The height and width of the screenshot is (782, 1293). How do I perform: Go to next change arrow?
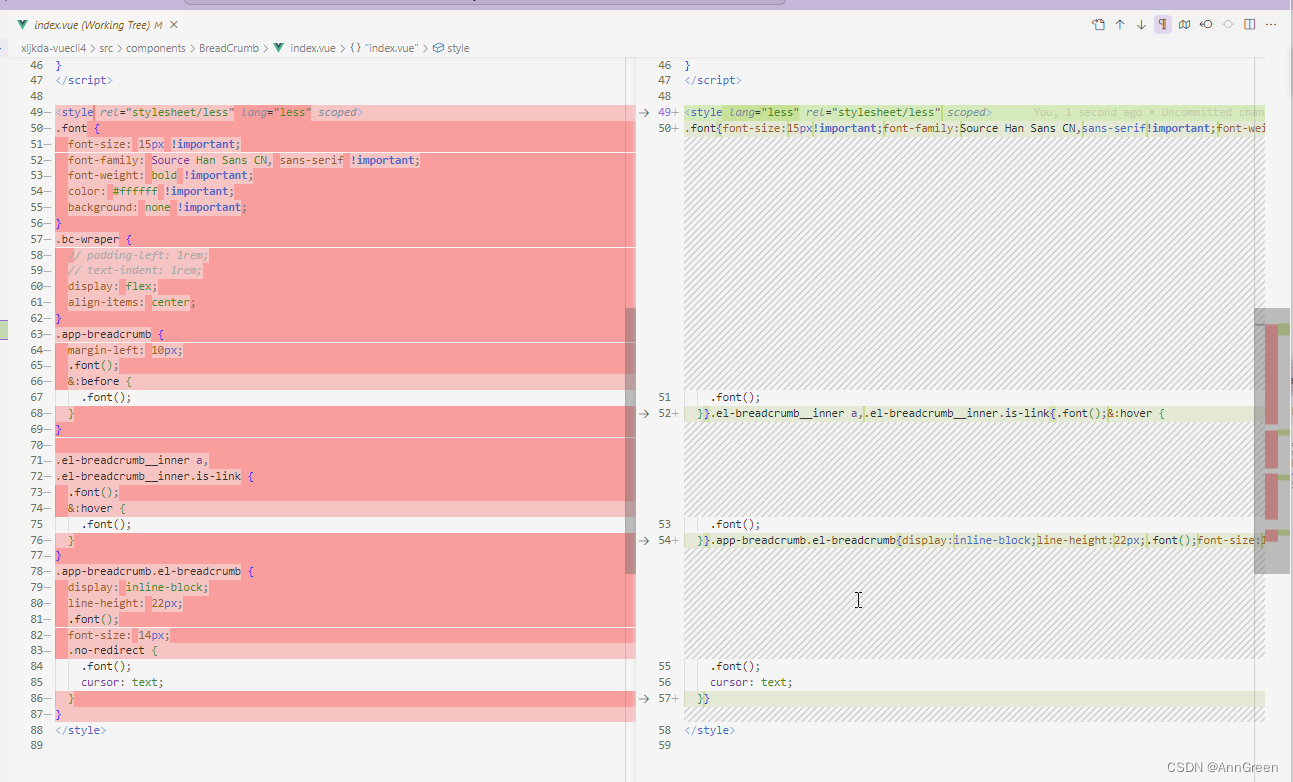coord(1141,25)
